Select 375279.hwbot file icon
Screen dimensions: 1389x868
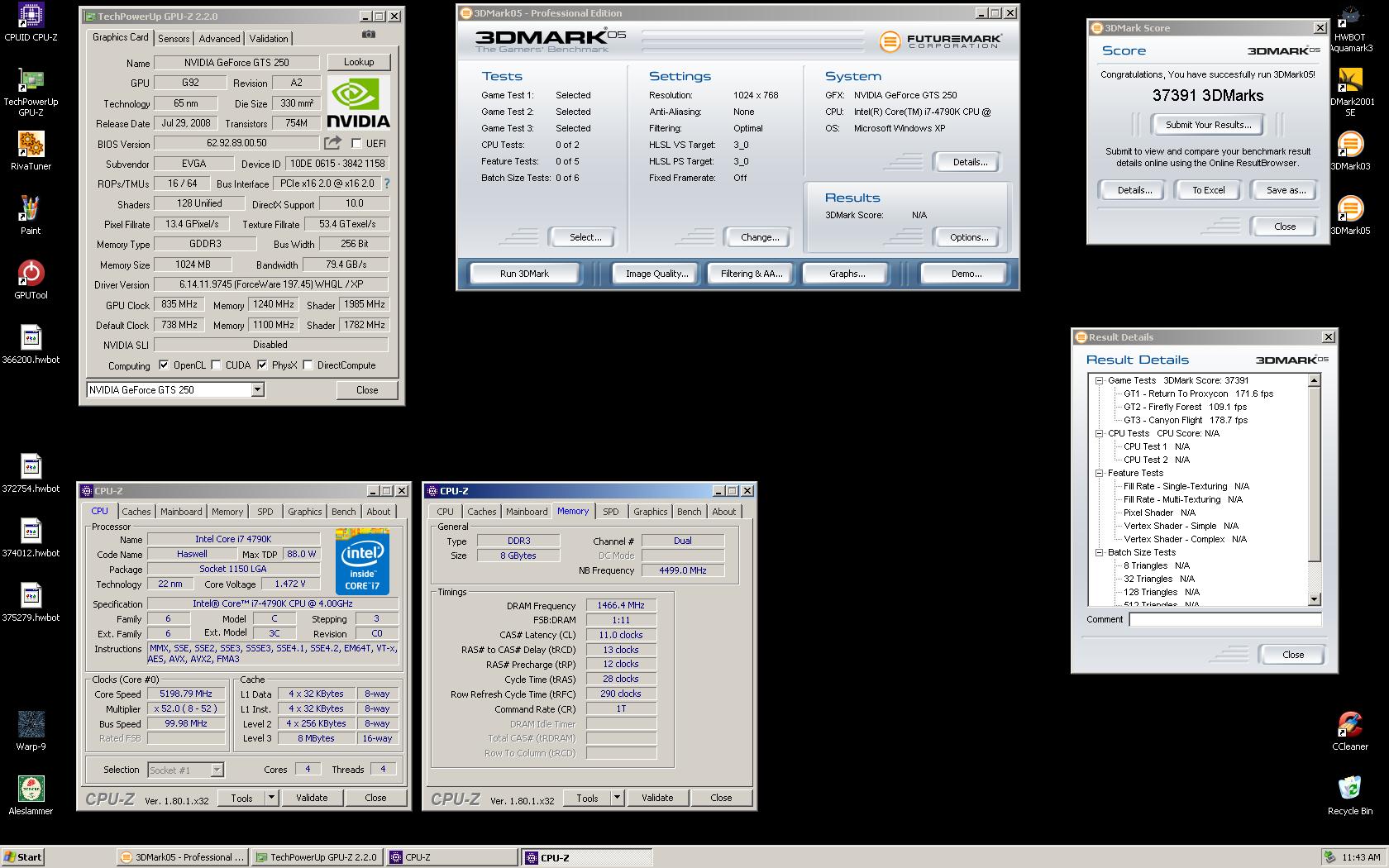point(31,602)
